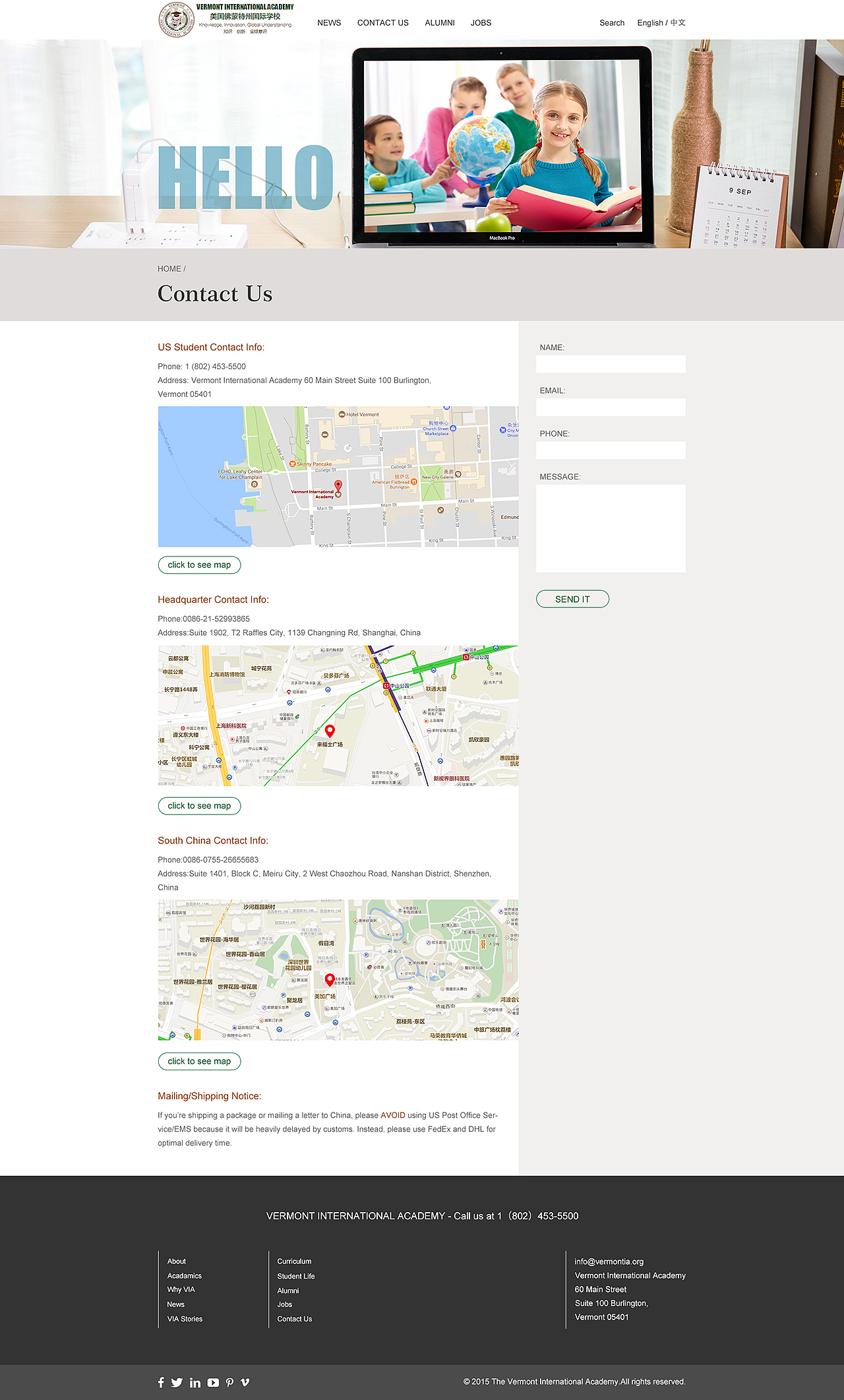Click the Vermont International Academy logo

coord(226,19)
